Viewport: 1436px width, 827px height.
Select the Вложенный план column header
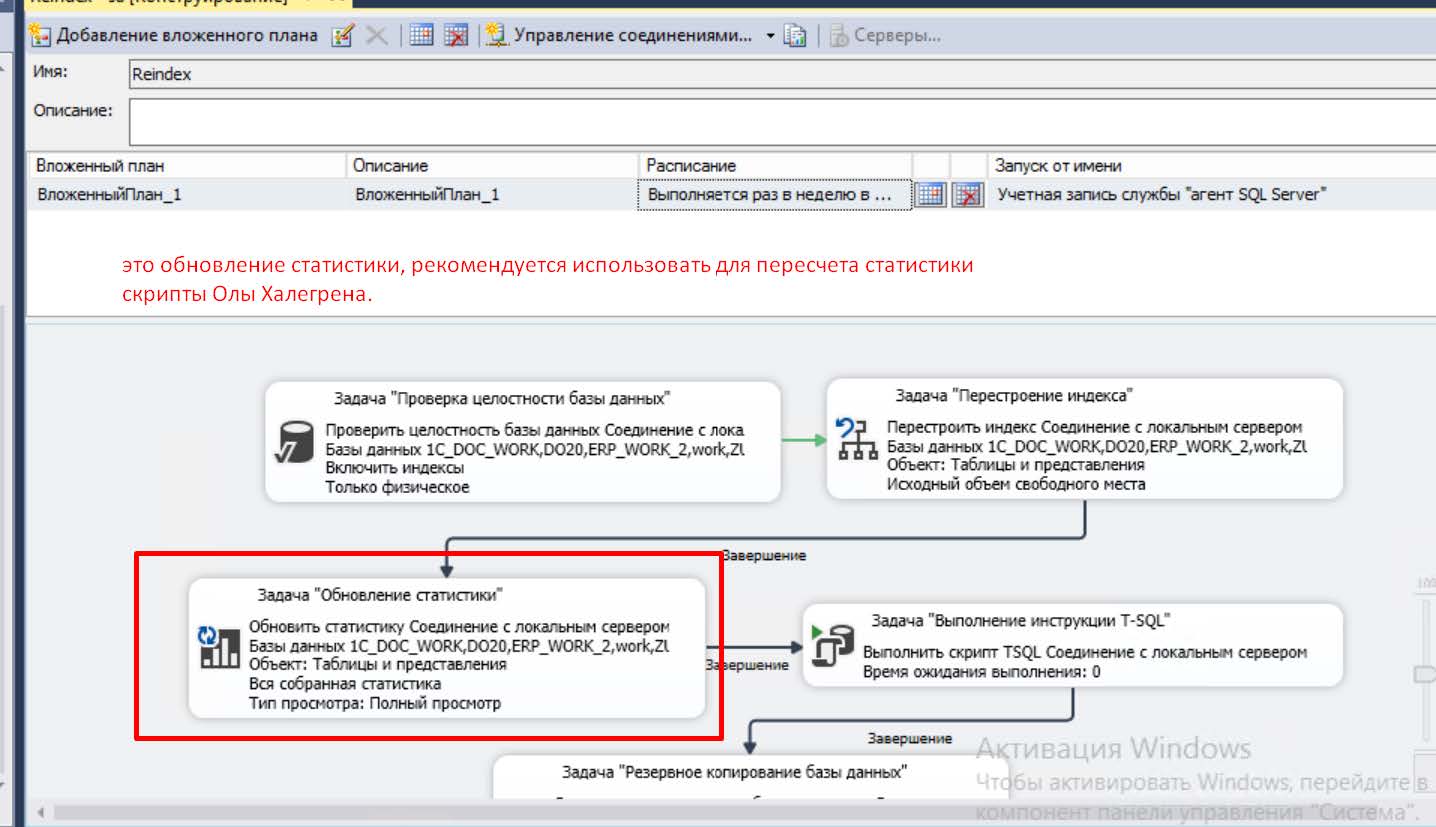[x=187, y=166]
